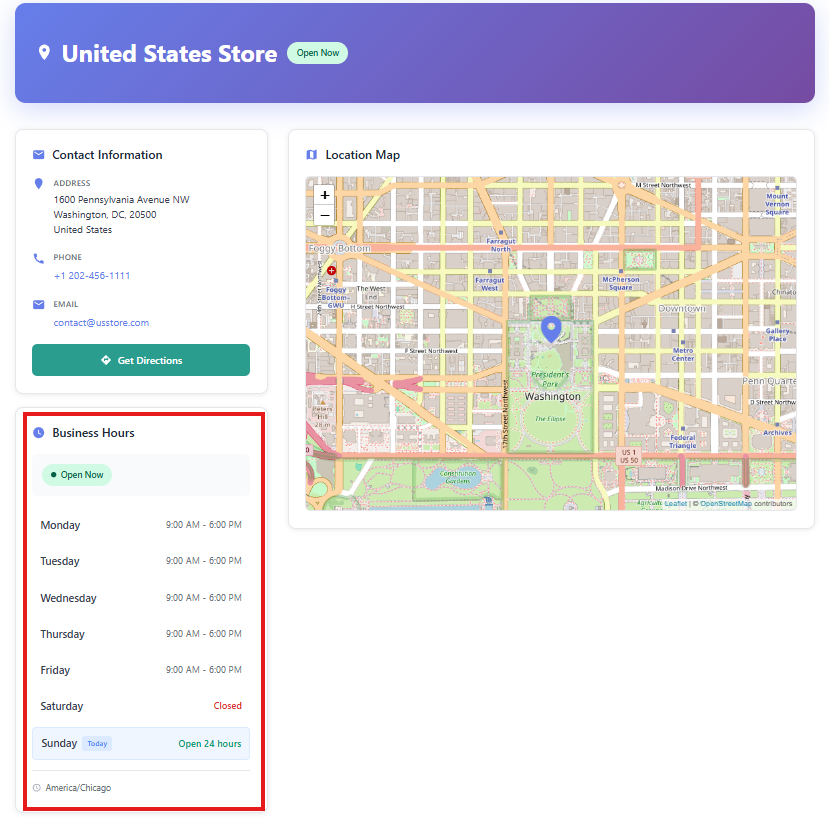Screen dimensions: 829x819
Task: Click the Open 24 hours text for Sunday
Action: [210, 743]
